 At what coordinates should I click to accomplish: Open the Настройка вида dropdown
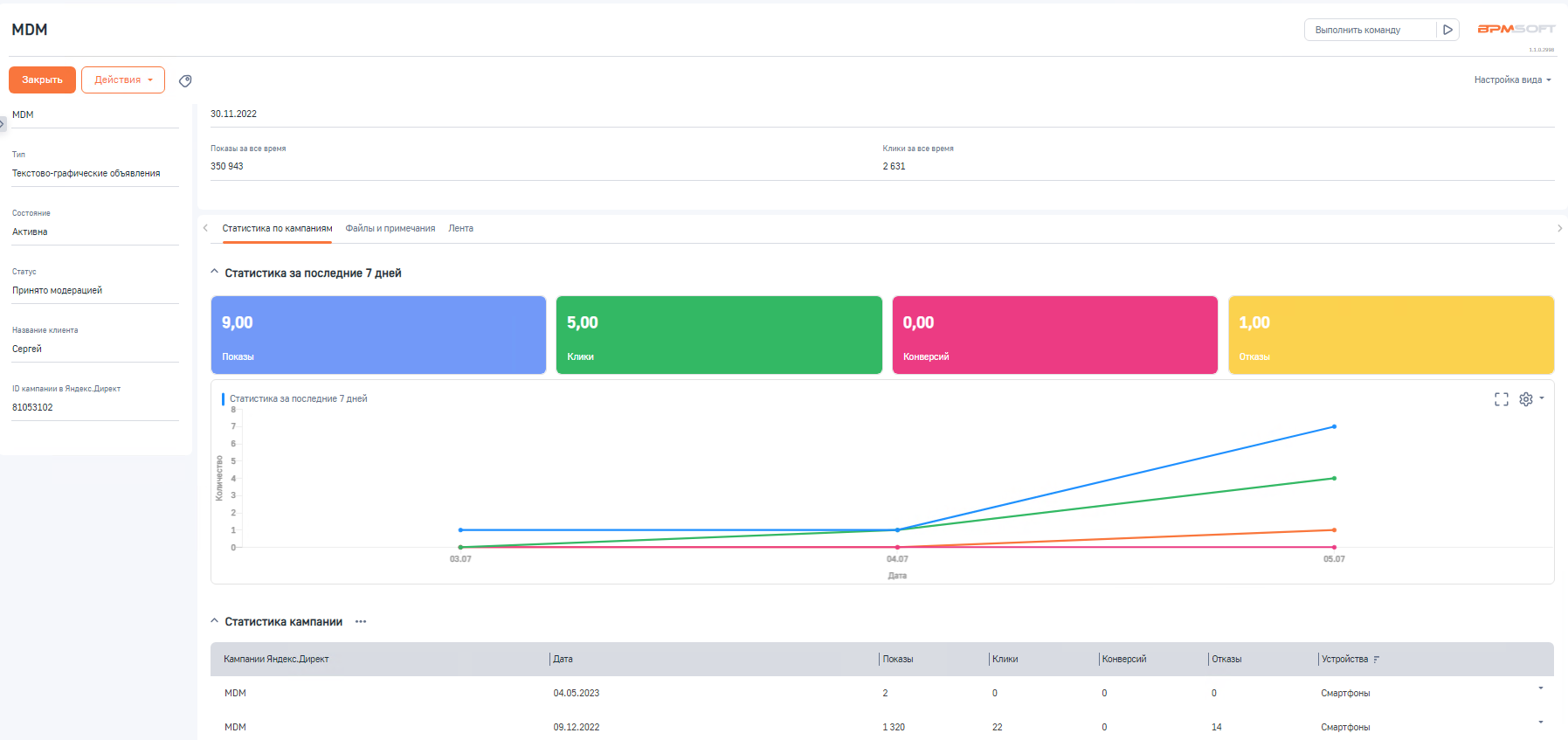(1512, 80)
